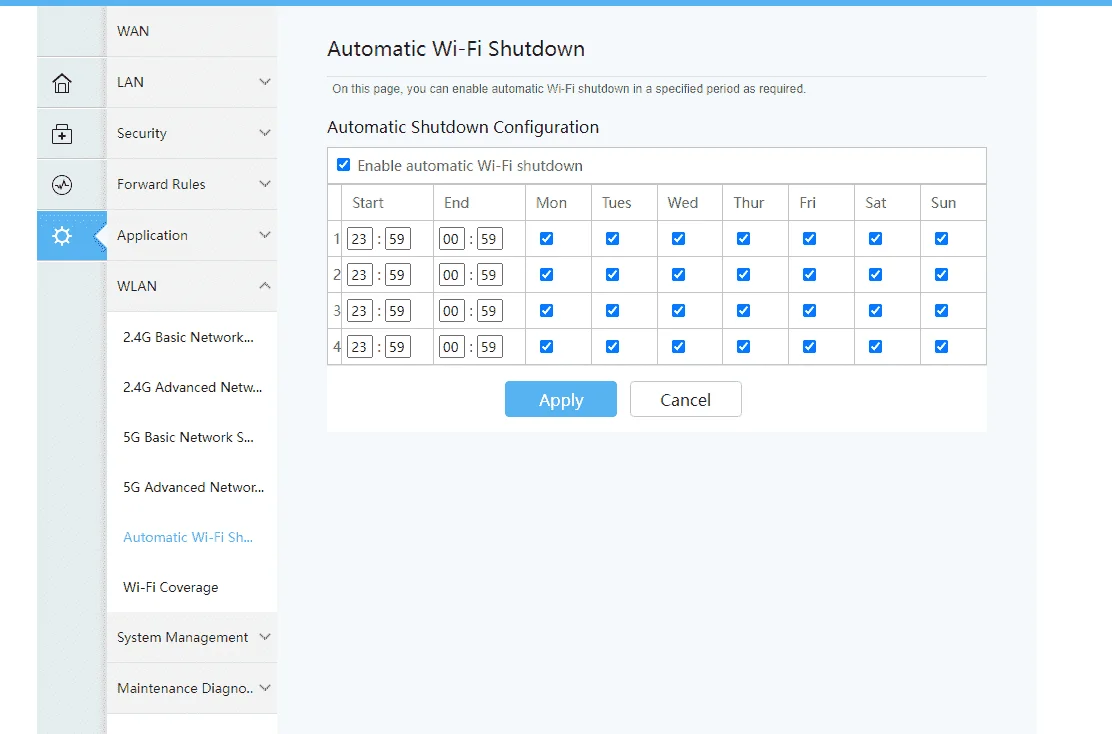Uncheck Sun for schedule row 4
The height and width of the screenshot is (734, 1112).
click(x=942, y=347)
